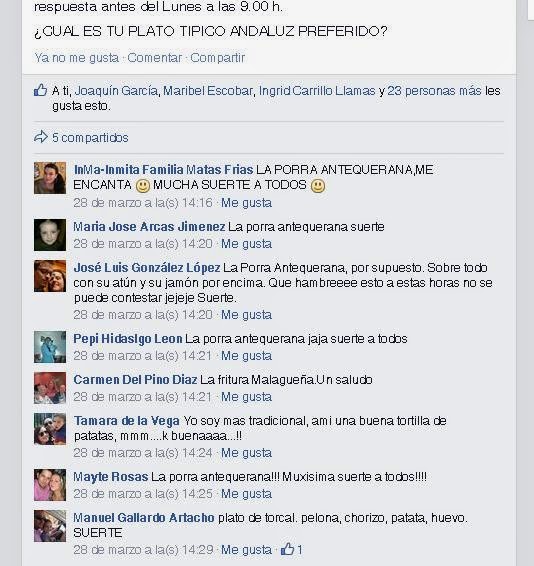Click the thumbs-up icon on Manuel Gallardo's comment
Viewport: 534px width, 566px height.
287,549
